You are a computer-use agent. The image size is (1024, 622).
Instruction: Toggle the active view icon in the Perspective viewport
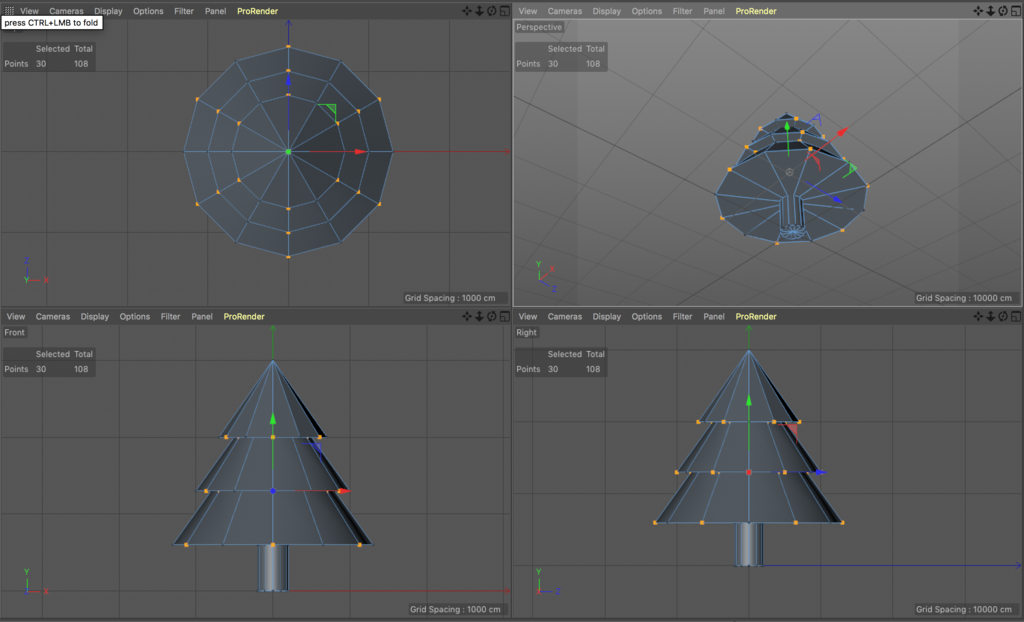1016,11
